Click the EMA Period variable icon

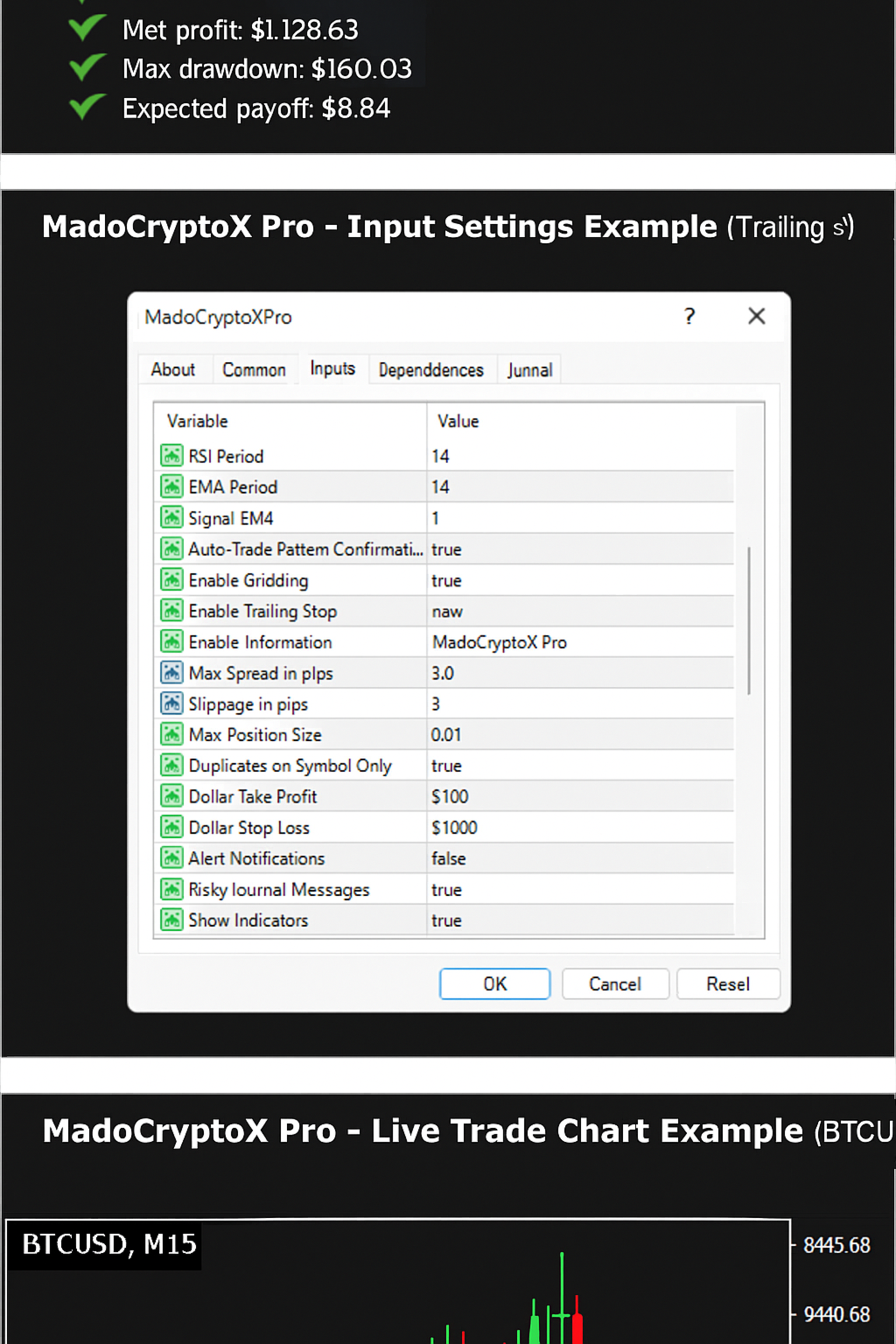coord(171,486)
